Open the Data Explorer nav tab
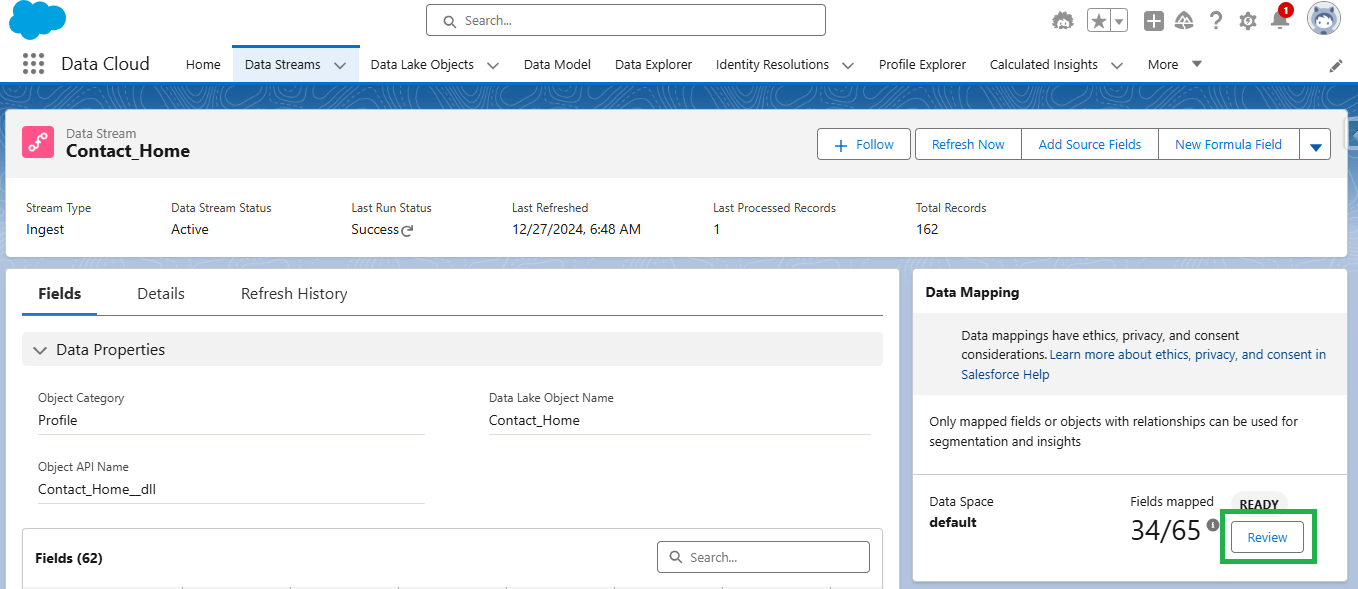The width and height of the screenshot is (1358, 589). point(653,64)
